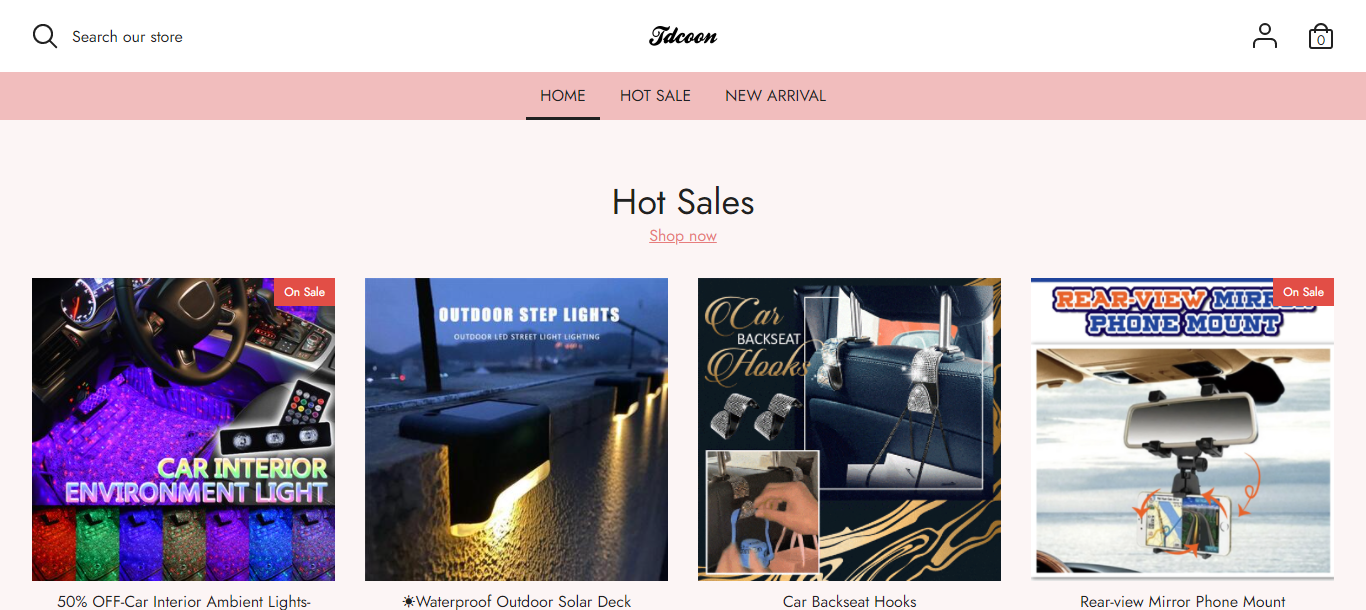This screenshot has height=610, width=1366.
Task: Open the shopping bag cart icon
Action: [1321, 36]
